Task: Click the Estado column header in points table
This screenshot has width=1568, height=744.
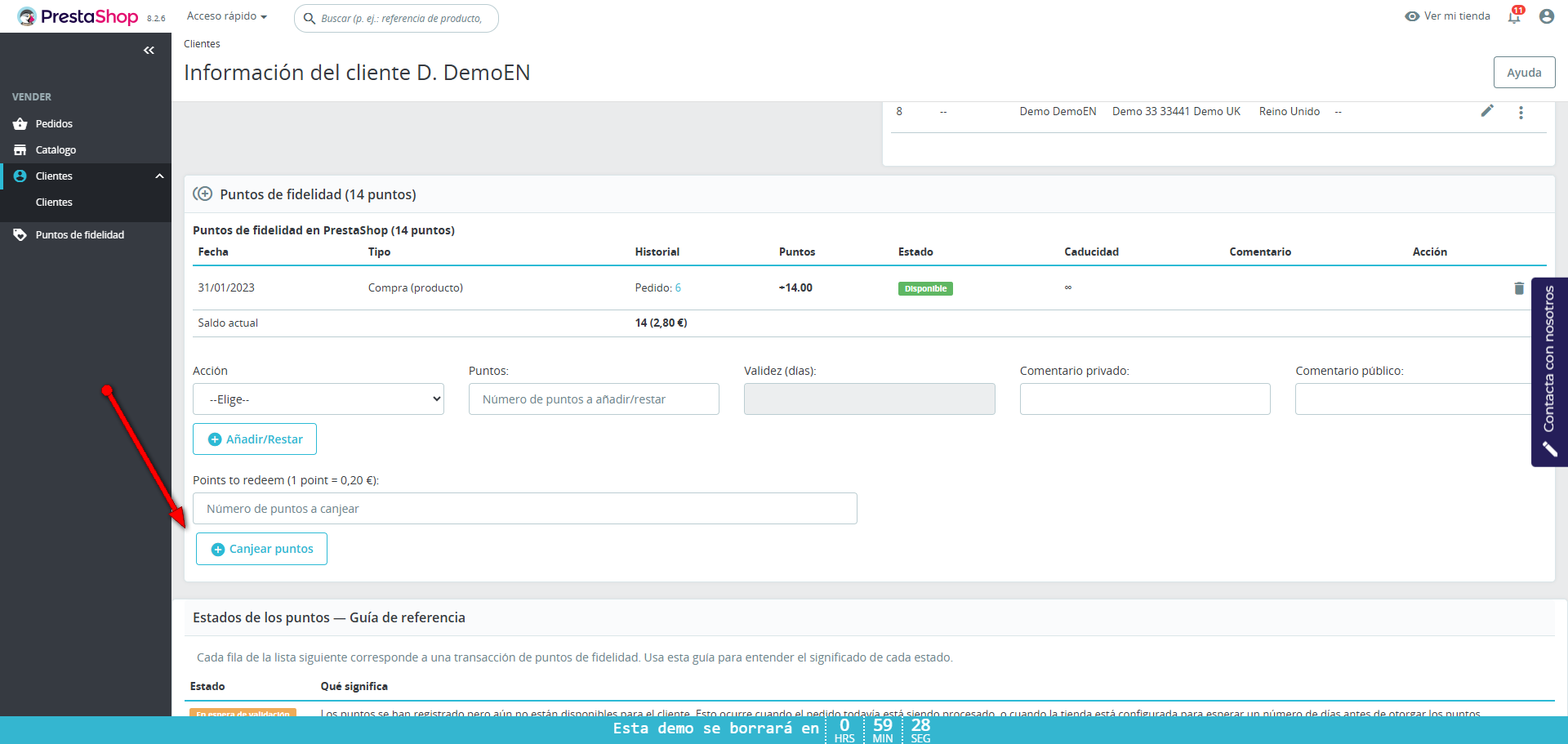Action: (915, 252)
